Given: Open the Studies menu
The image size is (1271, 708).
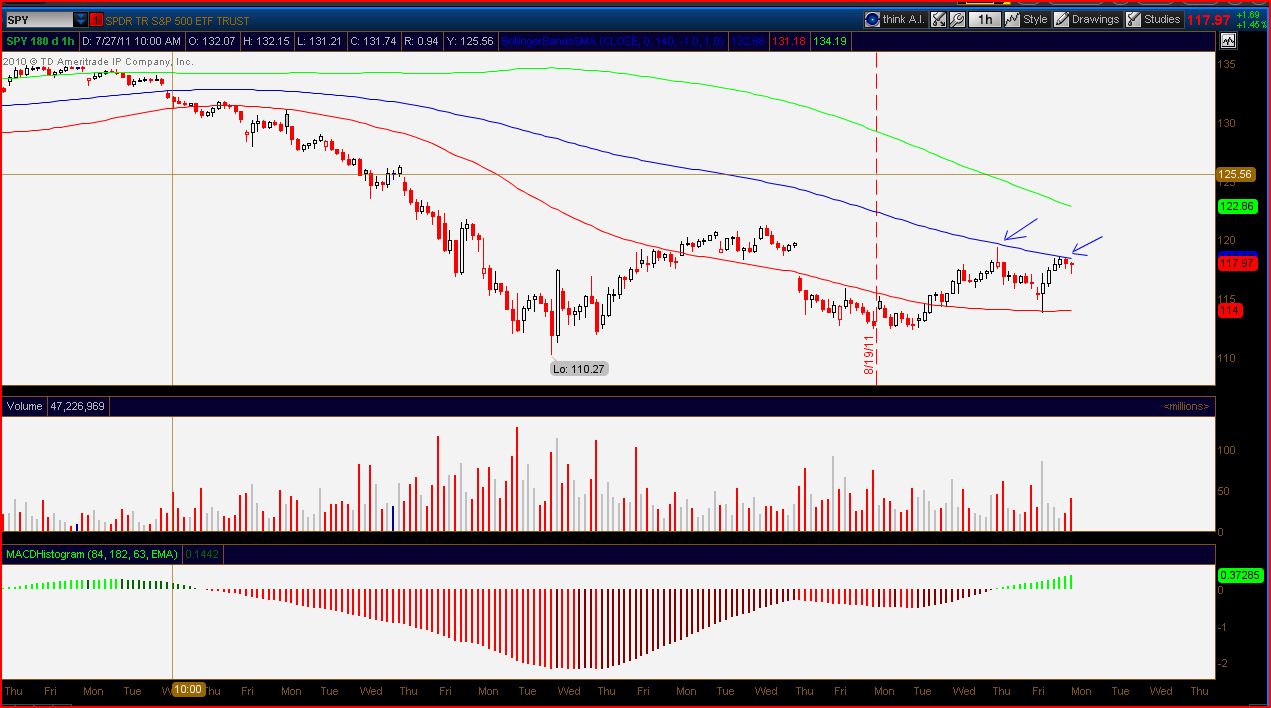Looking at the screenshot, I should pyautogui.click(x=1154, y=19).
